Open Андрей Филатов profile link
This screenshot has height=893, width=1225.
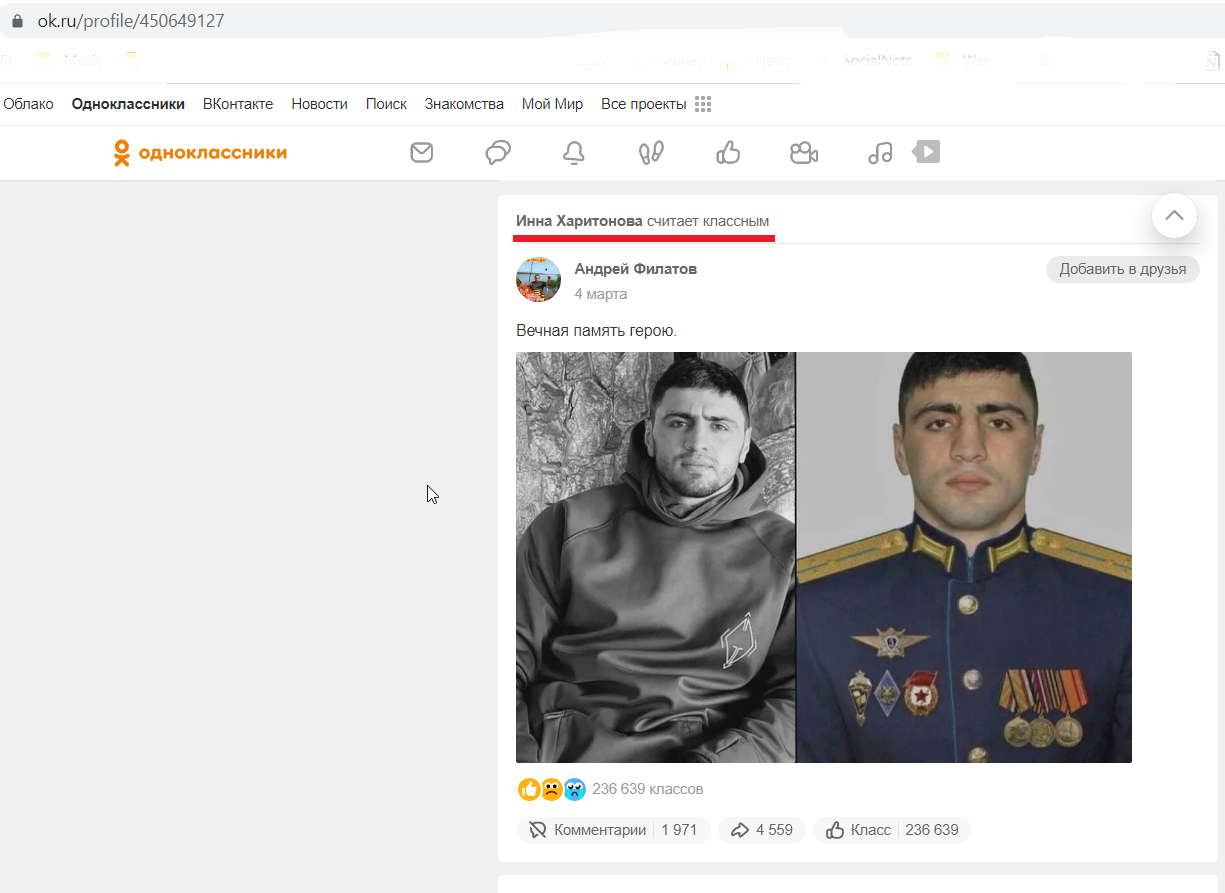coord(636,269)
